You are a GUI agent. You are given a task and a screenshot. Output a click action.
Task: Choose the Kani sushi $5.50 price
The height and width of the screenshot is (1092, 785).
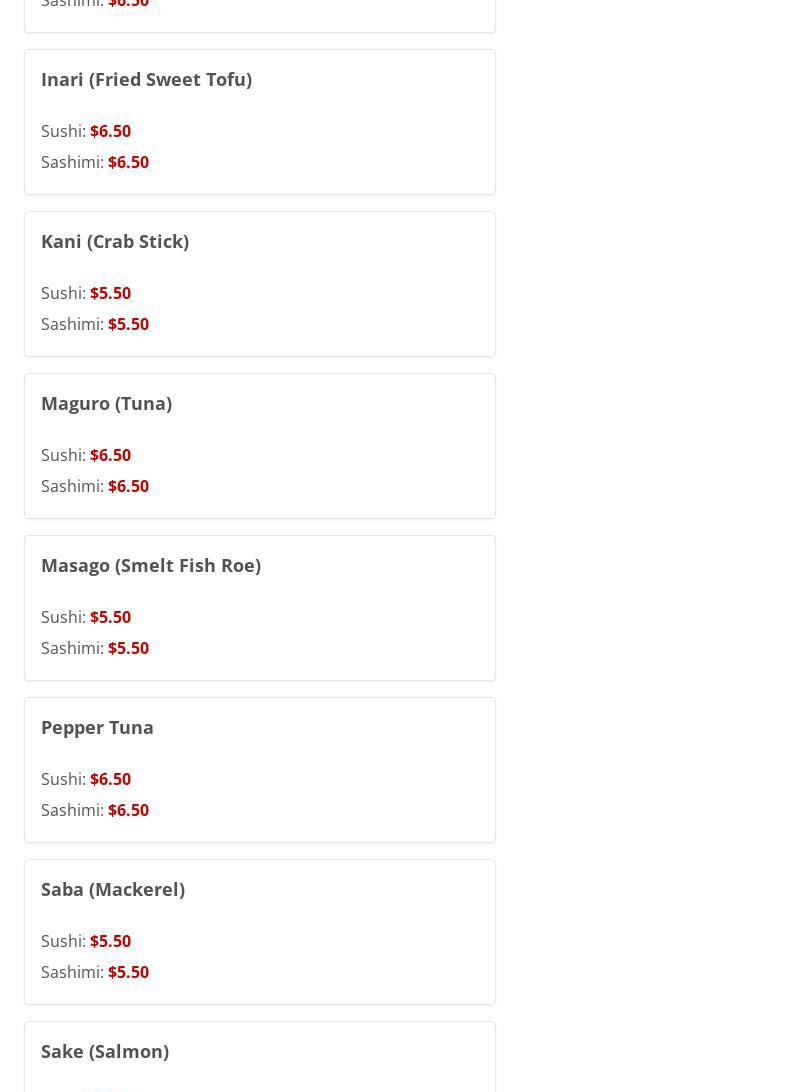[110, 293]
